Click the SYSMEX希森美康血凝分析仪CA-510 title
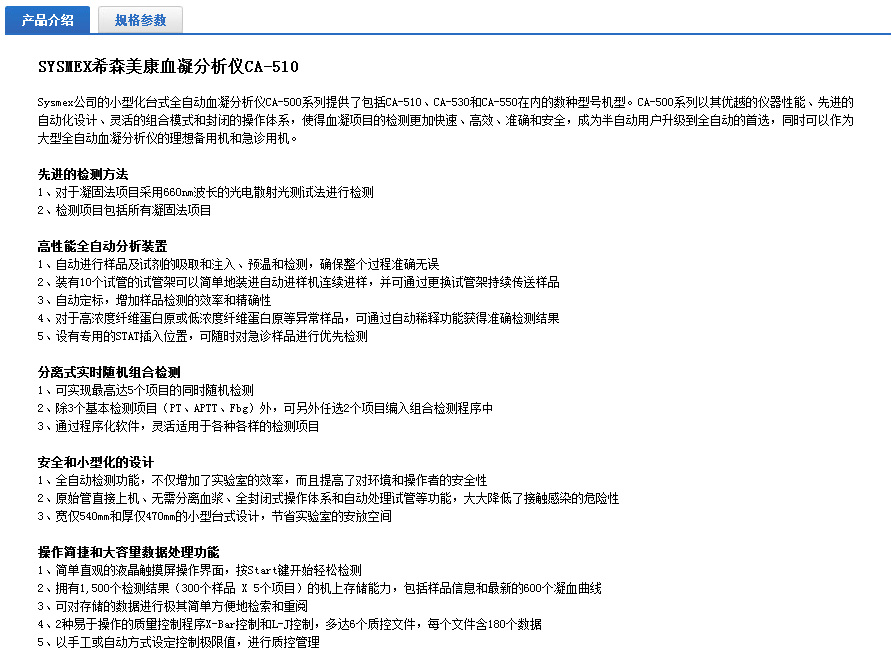This screenshot has width=892, height=657. (x=167, y=67)
